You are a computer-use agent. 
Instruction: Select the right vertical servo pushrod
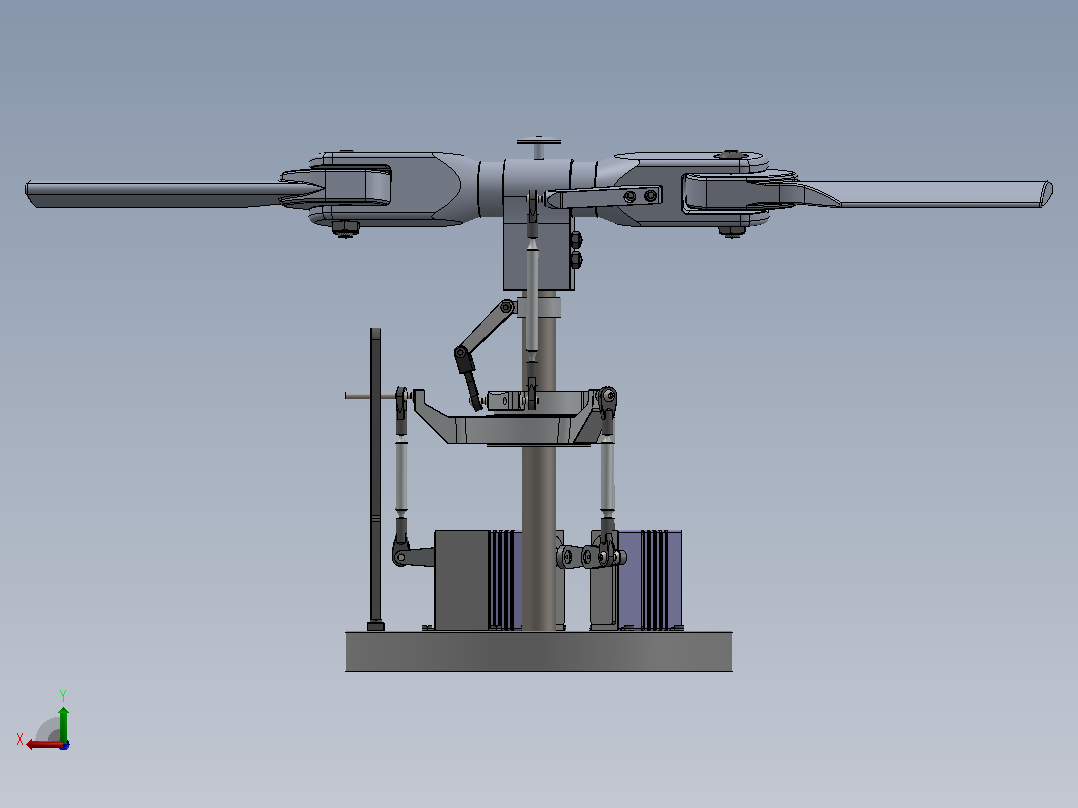[607, 475]
